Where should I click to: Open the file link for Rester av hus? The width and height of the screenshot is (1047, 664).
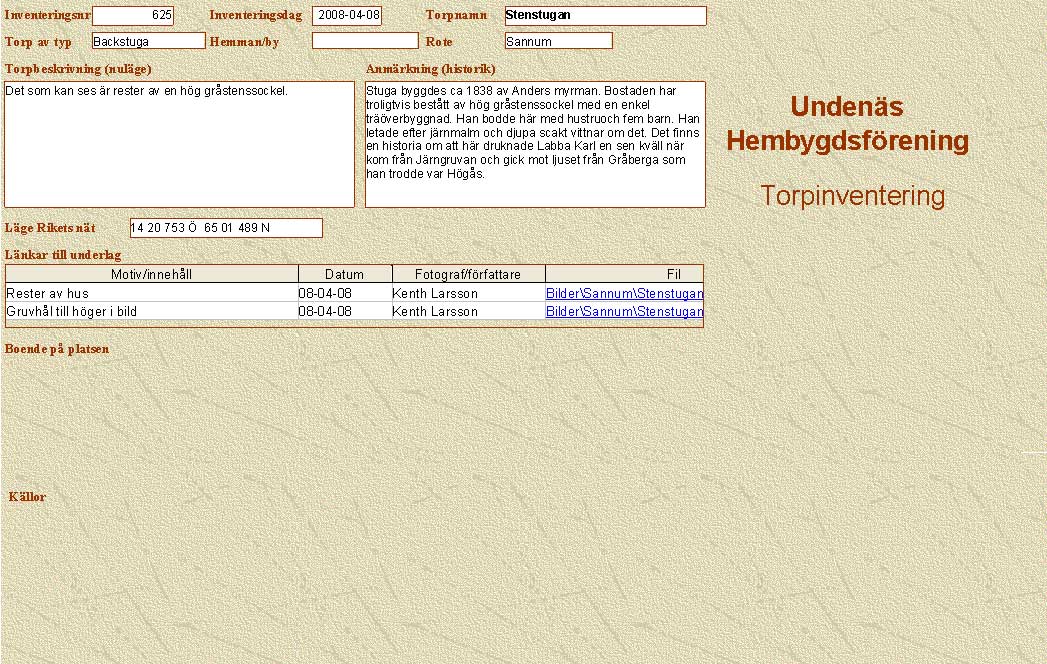click(624, 294)
